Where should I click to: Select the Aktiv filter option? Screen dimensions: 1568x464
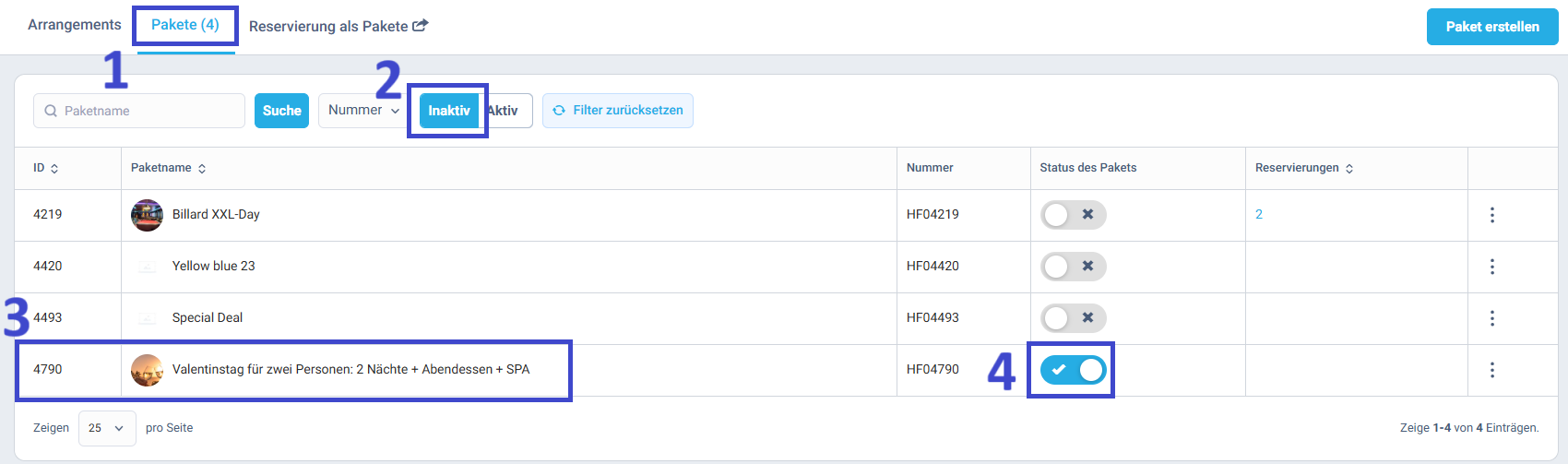[x=505, y=111]
